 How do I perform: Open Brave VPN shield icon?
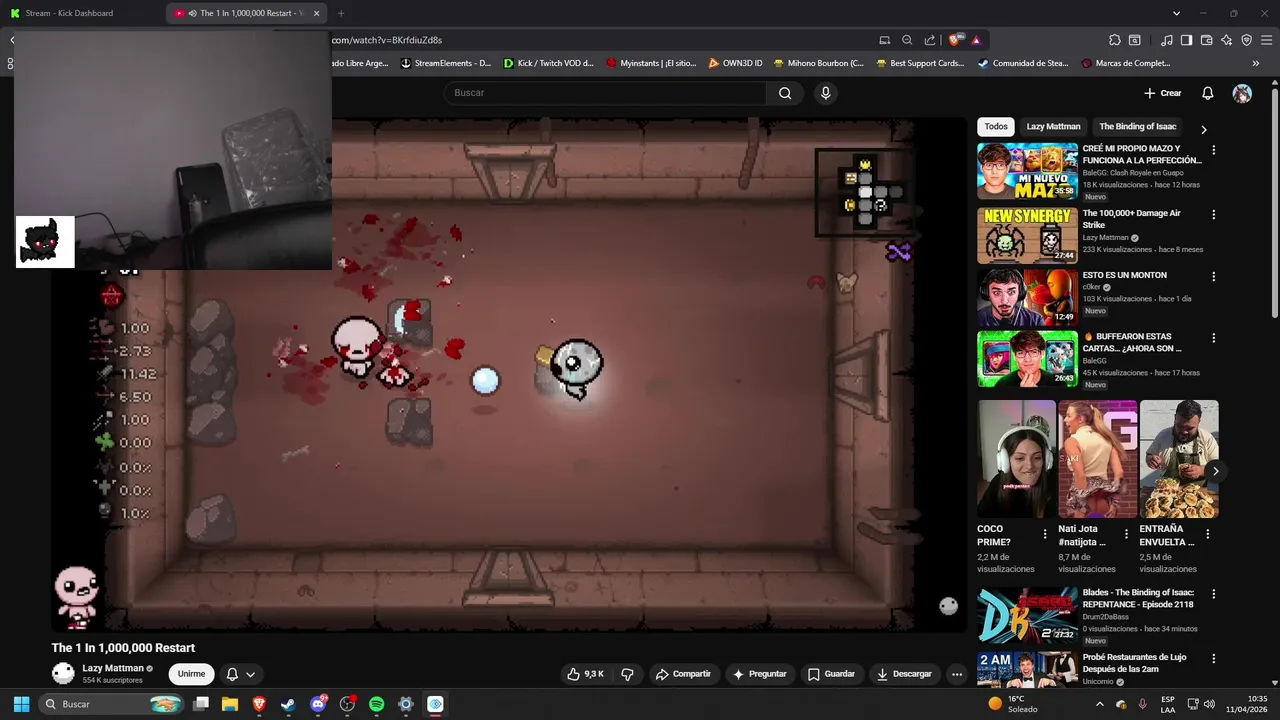point(1246,40)
